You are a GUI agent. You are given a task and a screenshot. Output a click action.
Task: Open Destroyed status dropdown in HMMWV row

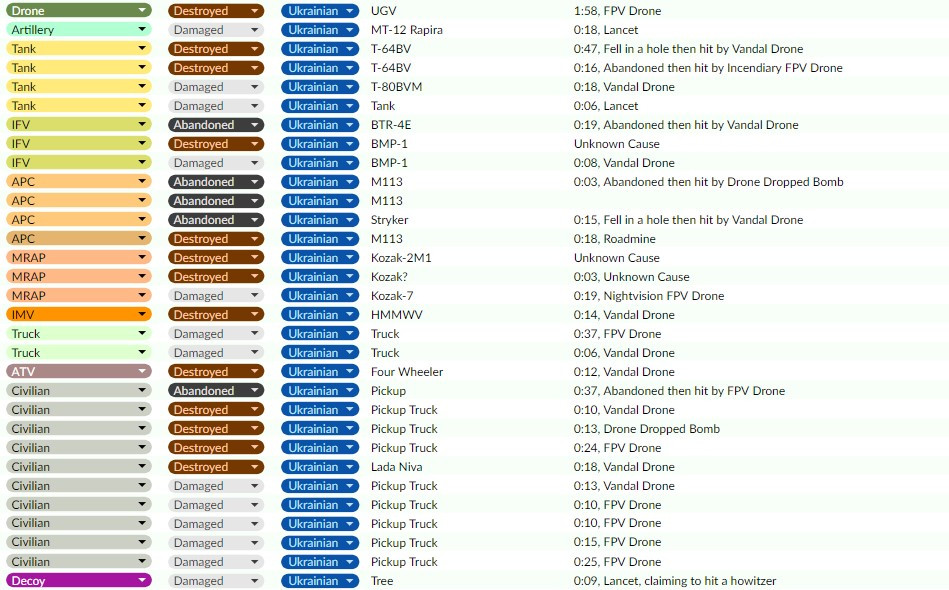coord(216,315)
